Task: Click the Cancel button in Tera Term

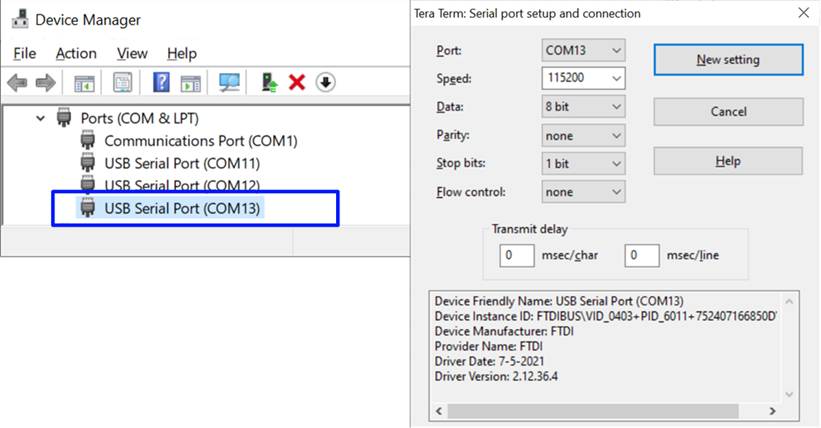Action: 728,112
